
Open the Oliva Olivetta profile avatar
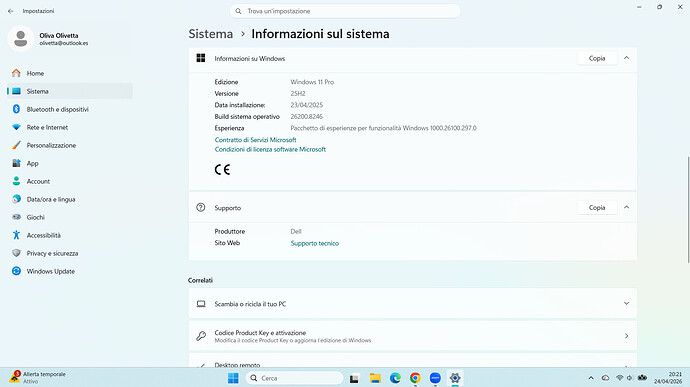pos(21,39)
